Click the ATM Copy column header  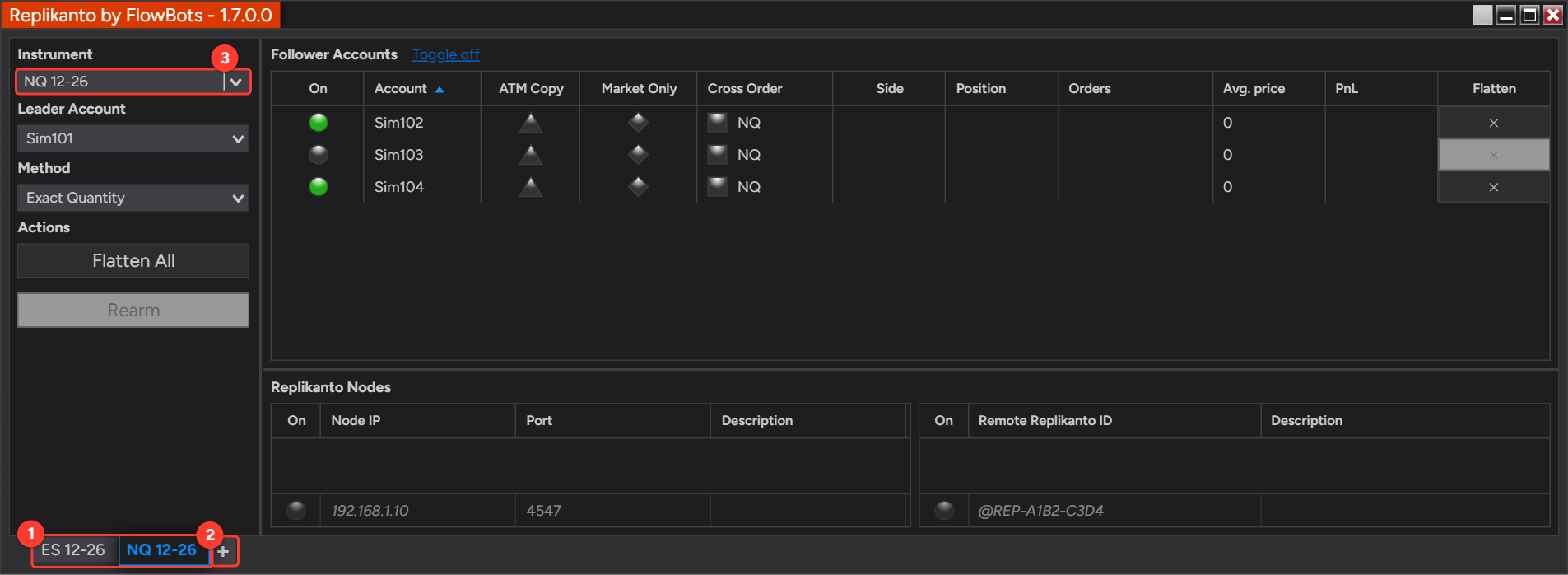pyautogui.click(x=531, y=88)
